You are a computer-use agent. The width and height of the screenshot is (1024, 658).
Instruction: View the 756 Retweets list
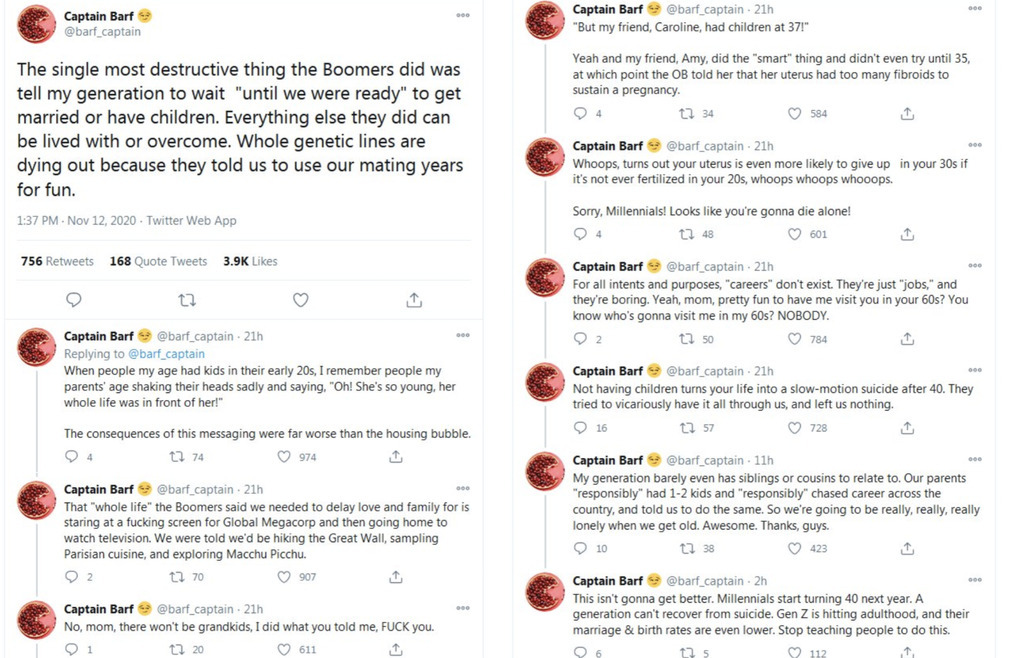click(57, 261)
